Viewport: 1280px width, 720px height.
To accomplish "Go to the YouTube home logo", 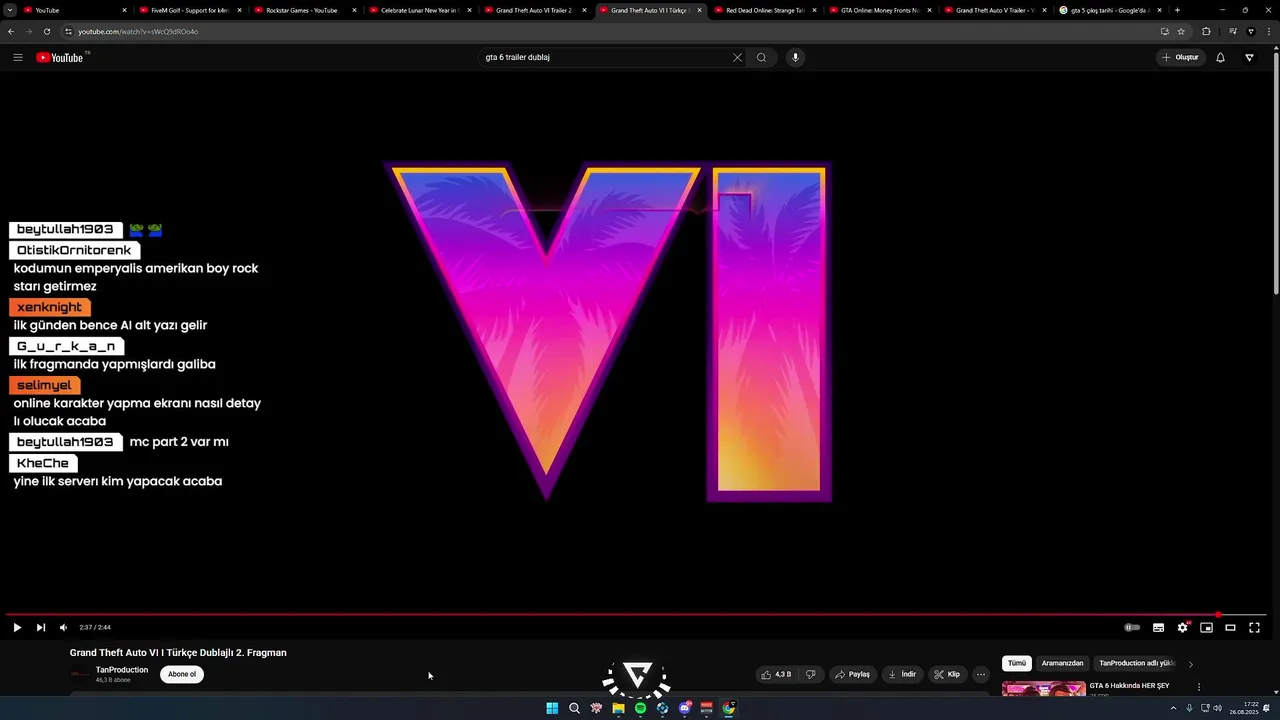I will [x=60, y=57].
